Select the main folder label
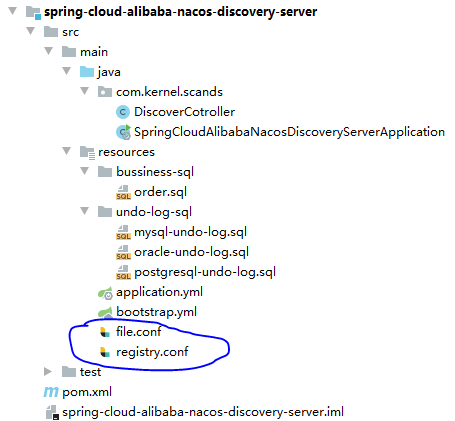 coord(94,52)
